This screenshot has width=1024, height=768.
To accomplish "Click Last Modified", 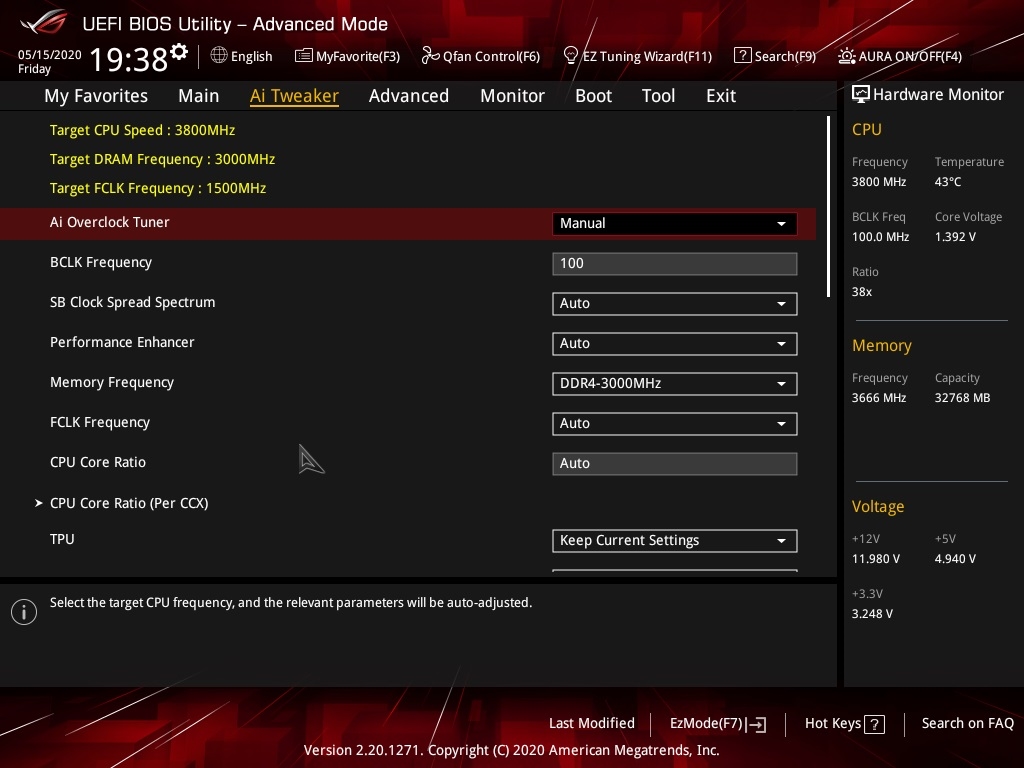I will point(592,724).
